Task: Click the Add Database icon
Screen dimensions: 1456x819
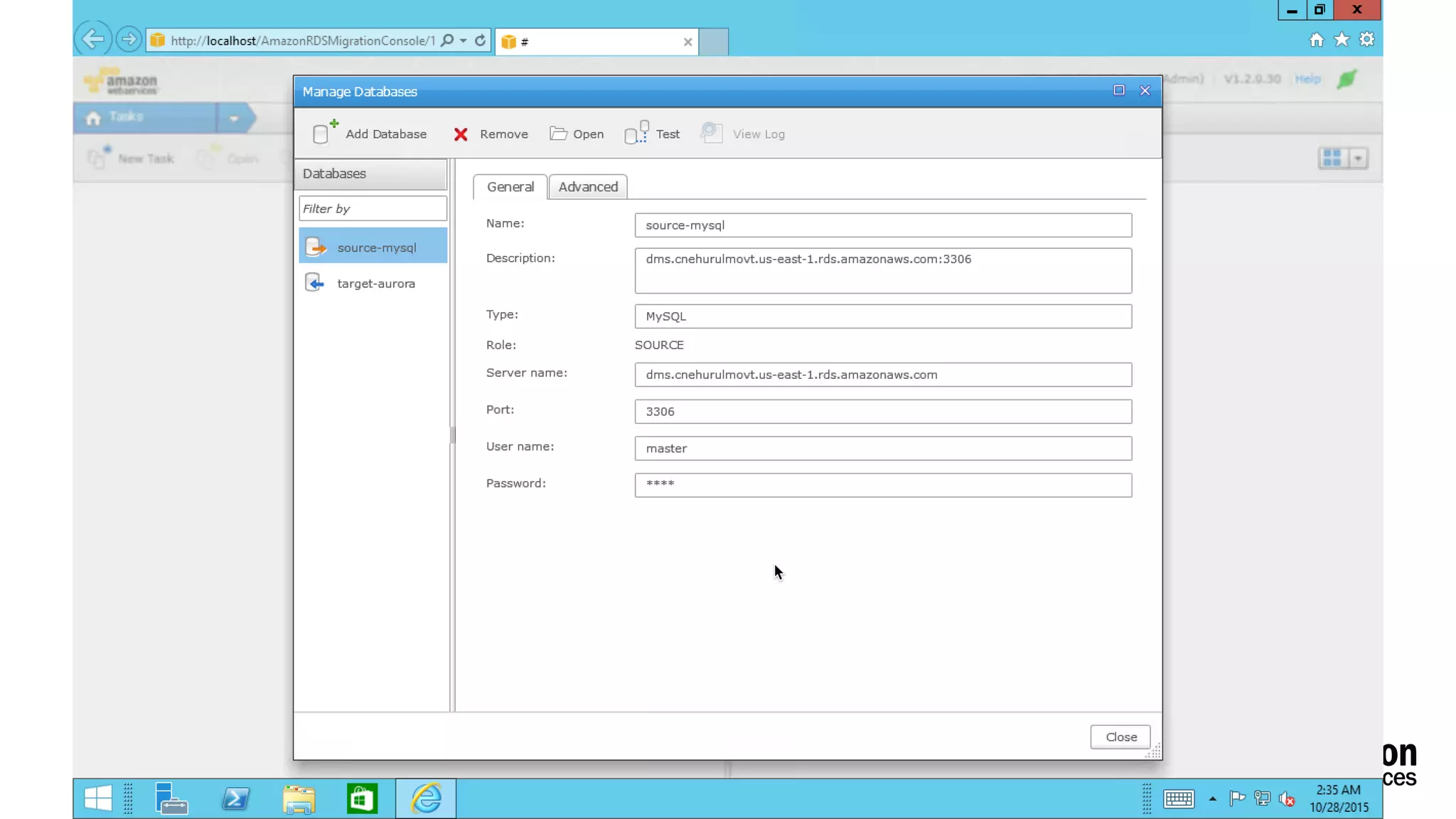Action: 324,133
